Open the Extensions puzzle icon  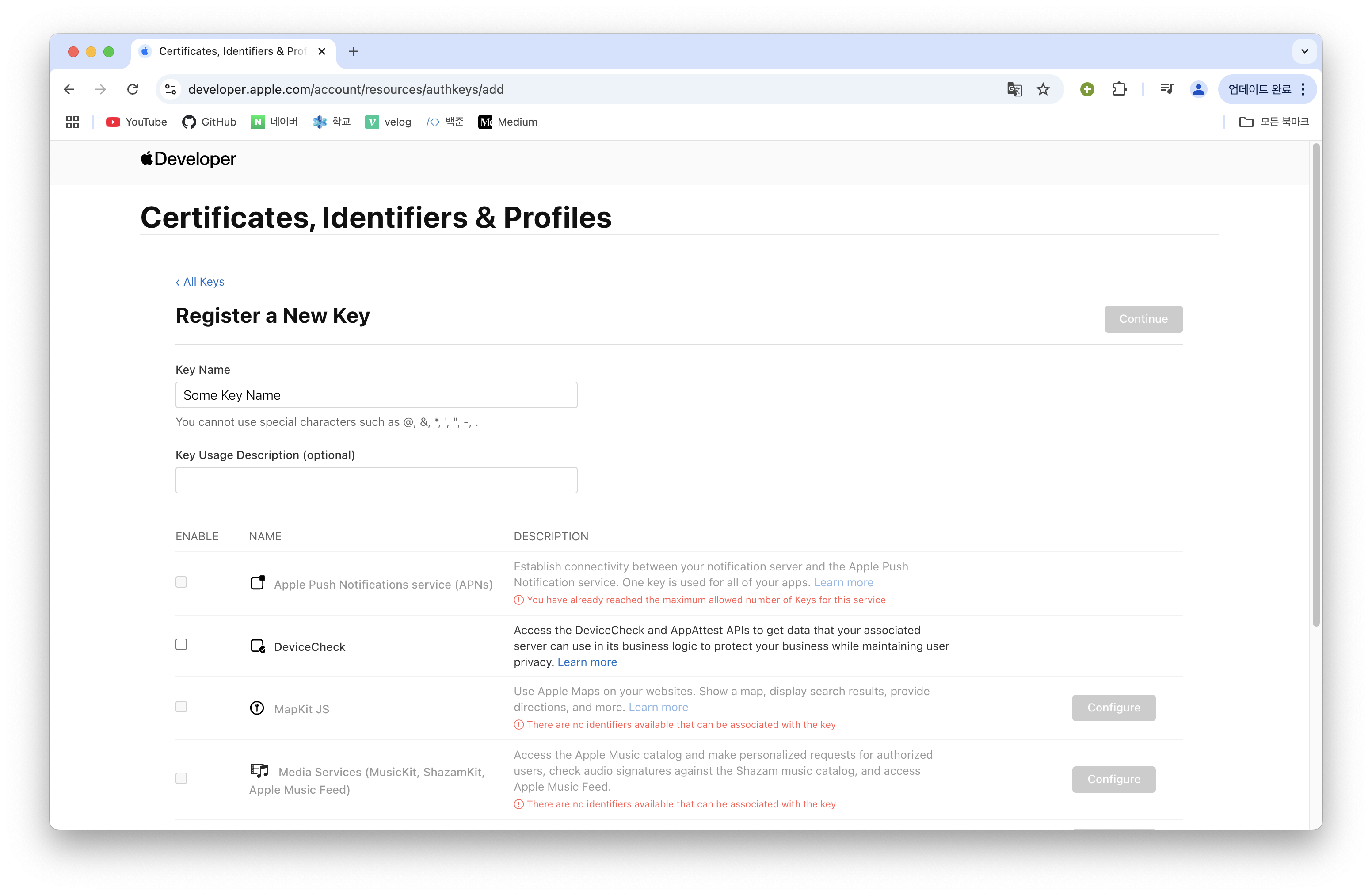click(x=1119, y=89)
